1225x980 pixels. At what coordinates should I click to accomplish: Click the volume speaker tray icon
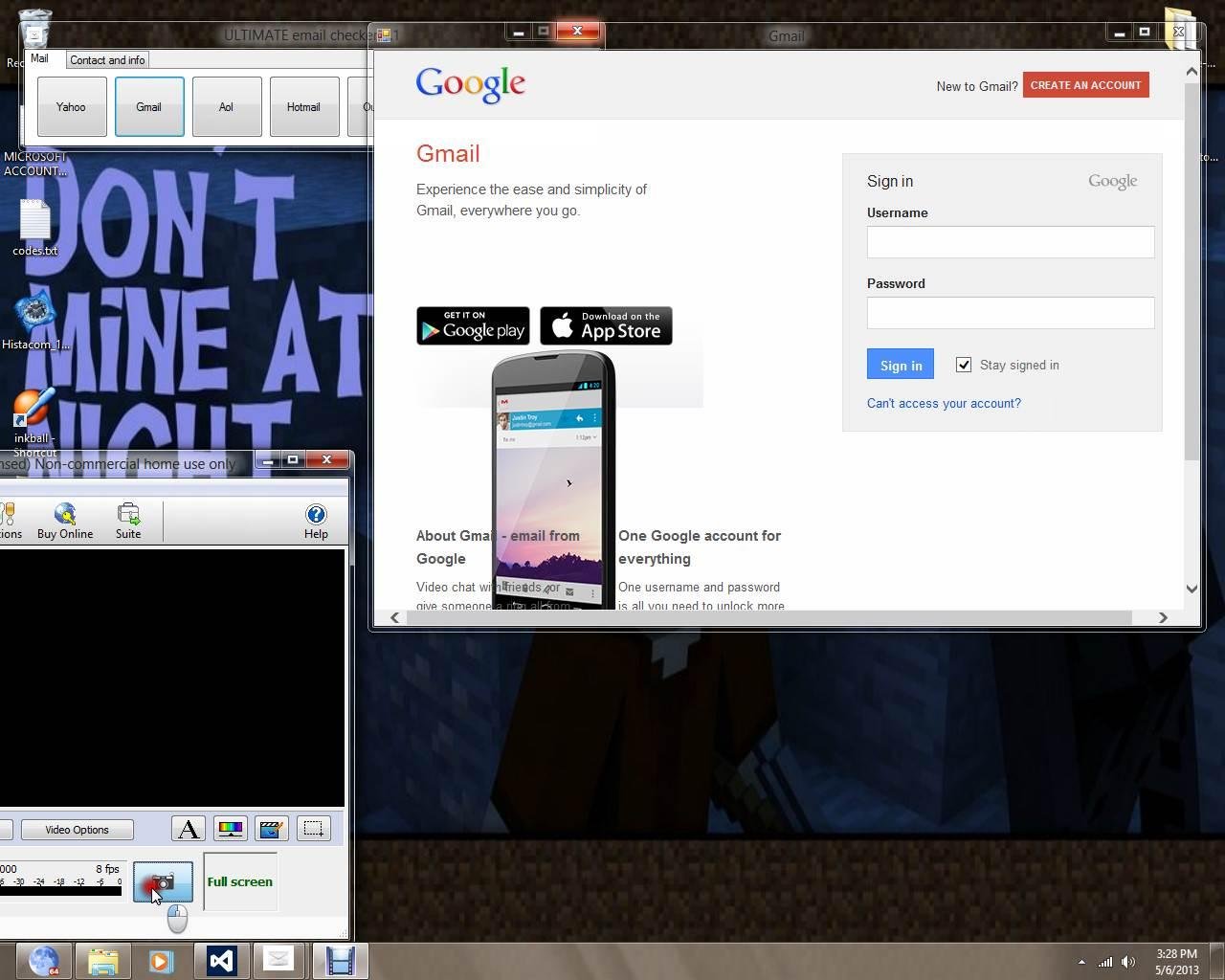point(1128,962)
